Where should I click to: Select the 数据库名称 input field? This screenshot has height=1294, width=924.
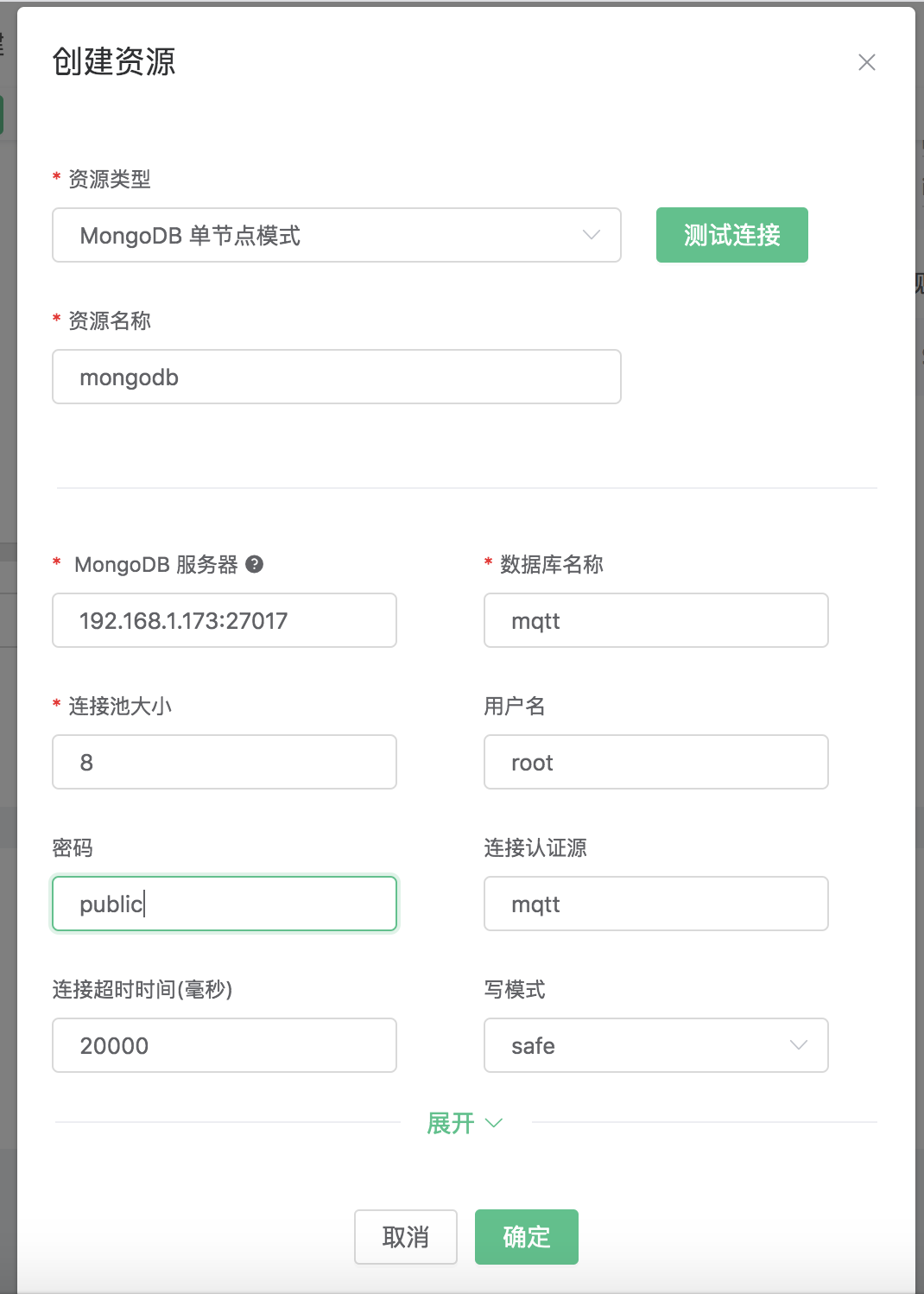pyautogui.click(x=656, y=620)
